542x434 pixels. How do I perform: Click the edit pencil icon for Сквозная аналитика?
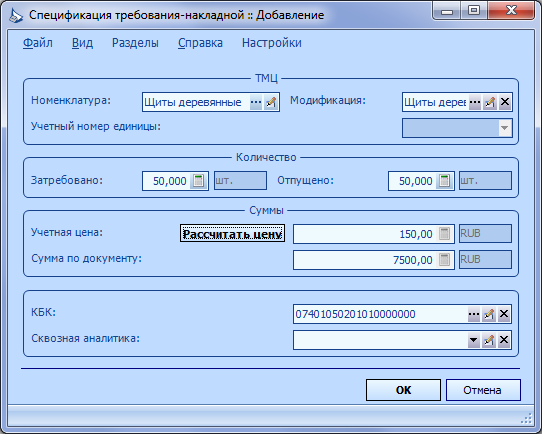click(489, 340)
